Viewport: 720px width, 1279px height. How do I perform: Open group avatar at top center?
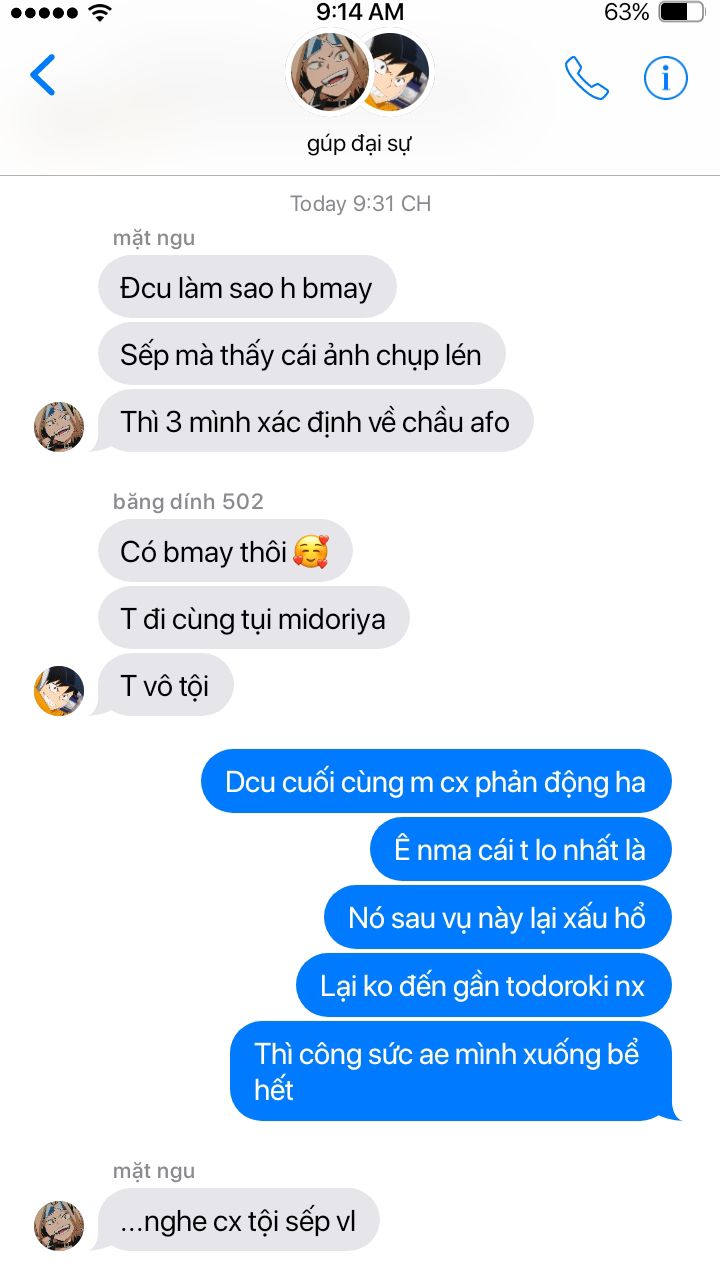(x=360, y=73)
